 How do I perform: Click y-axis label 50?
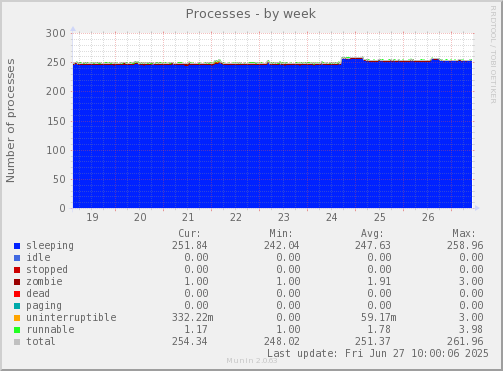click(59, 179)
